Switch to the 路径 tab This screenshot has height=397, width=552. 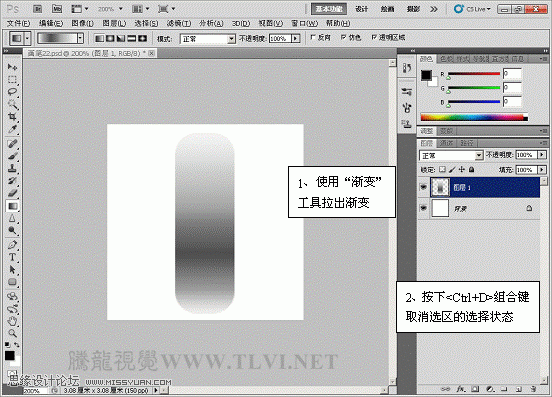point(467,143)
